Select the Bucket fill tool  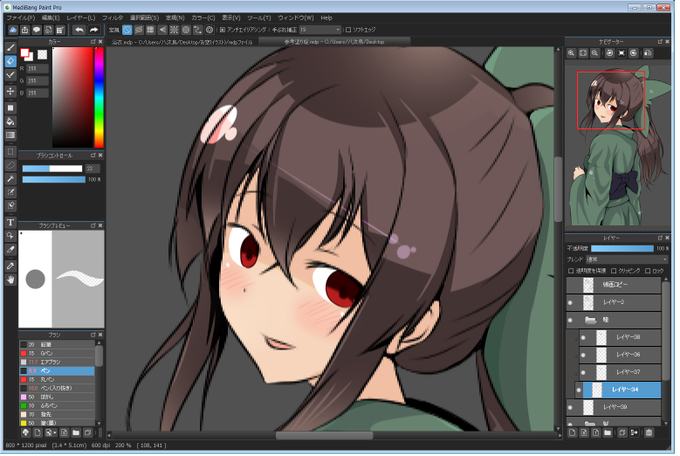click(x=11, y=122)
